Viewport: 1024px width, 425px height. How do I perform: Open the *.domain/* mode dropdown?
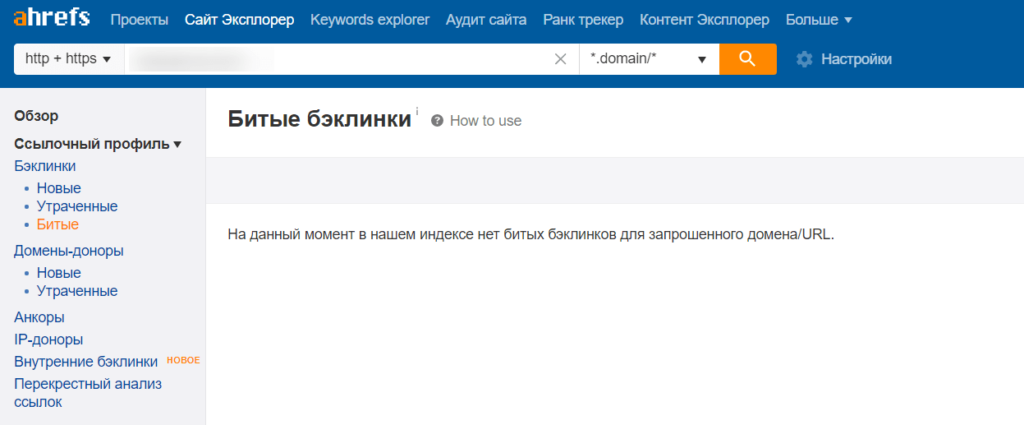tap(649, 59)
